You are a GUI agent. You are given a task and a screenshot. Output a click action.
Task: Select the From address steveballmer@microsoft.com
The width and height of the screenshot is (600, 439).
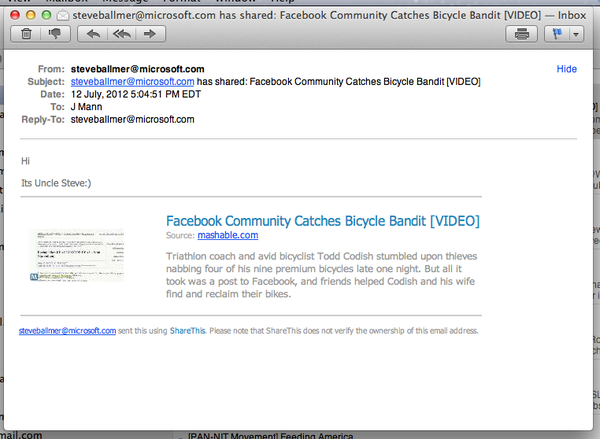pyautogui.click(x=137, y=69)
